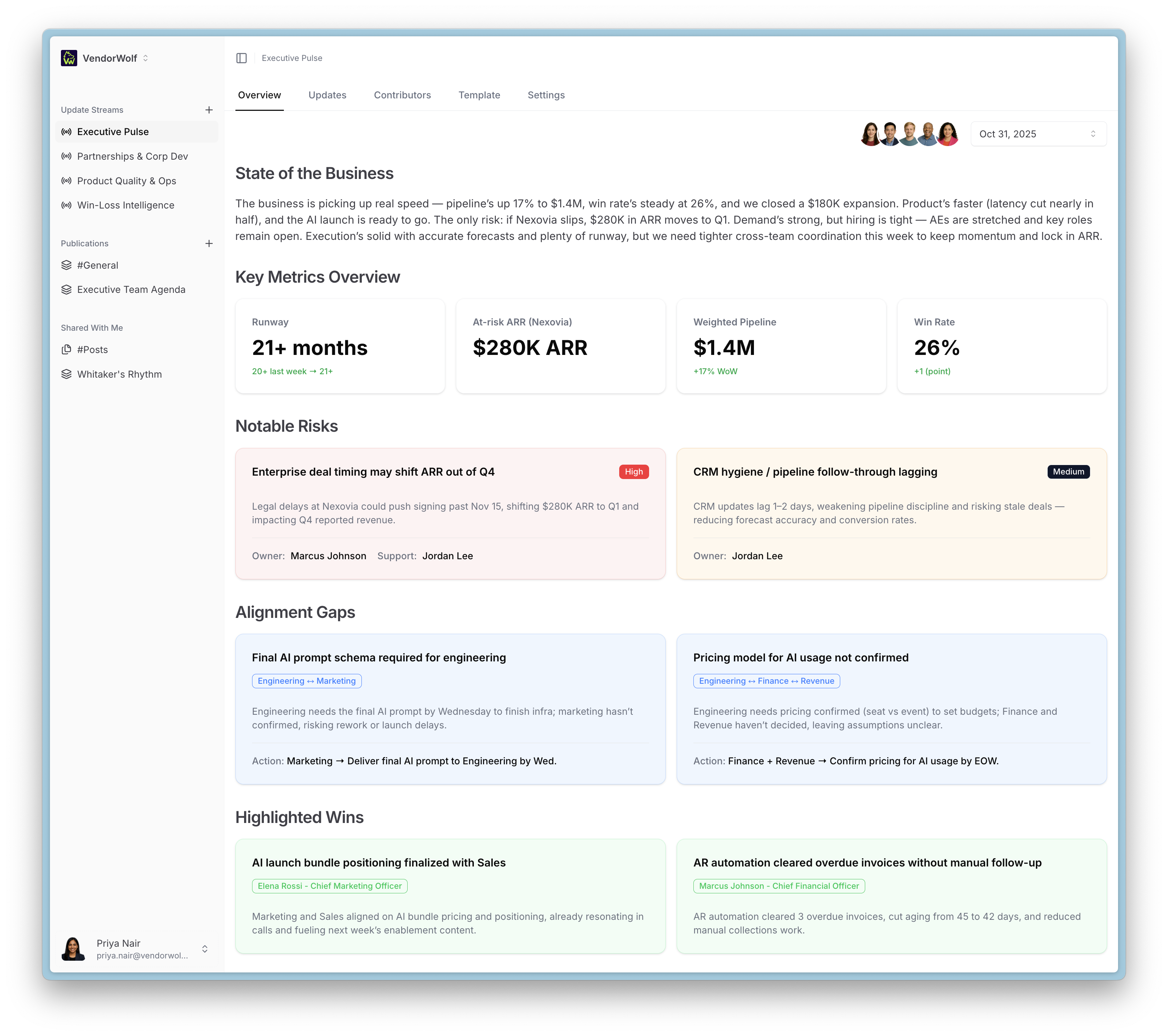Toggle the sidebar panel icon

[x=241, y=58]
